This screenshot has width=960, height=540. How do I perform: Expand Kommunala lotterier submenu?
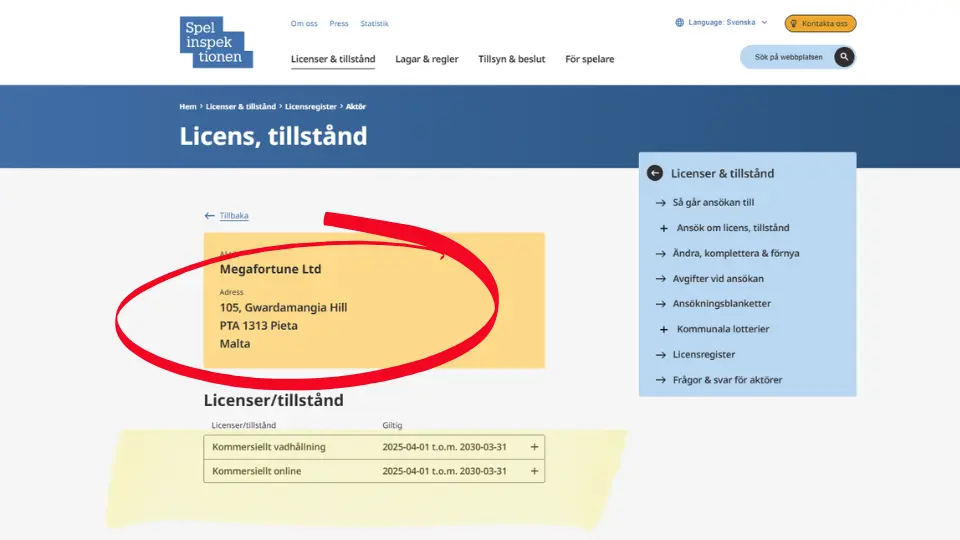[x=664, y=329]
